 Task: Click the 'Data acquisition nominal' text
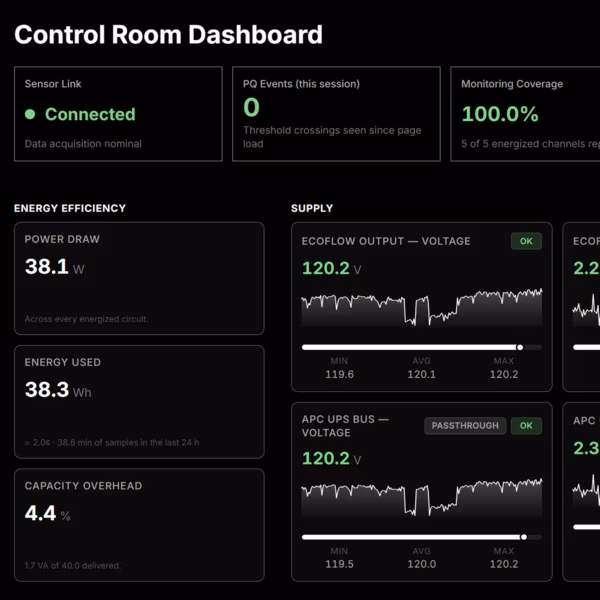tap(83, 144)
